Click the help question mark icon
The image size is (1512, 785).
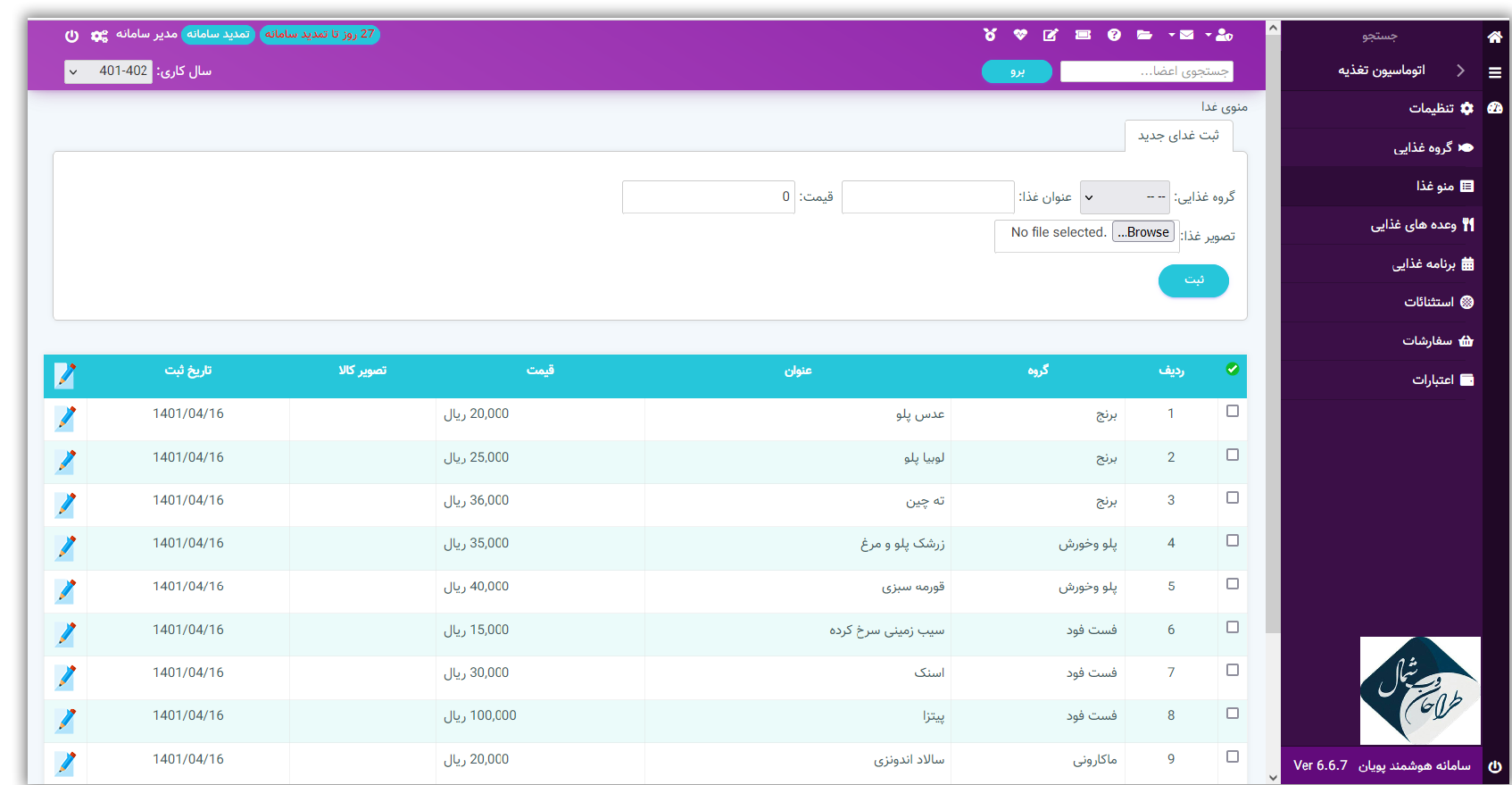[1114, 35]
